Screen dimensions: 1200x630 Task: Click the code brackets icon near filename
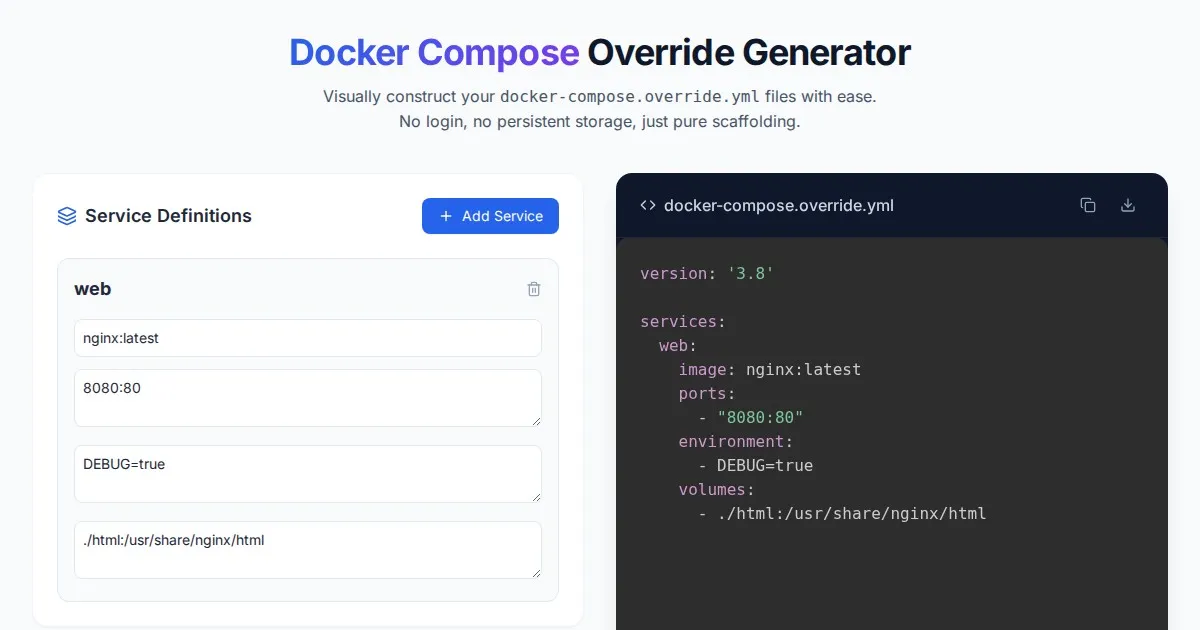pos(648,205)
